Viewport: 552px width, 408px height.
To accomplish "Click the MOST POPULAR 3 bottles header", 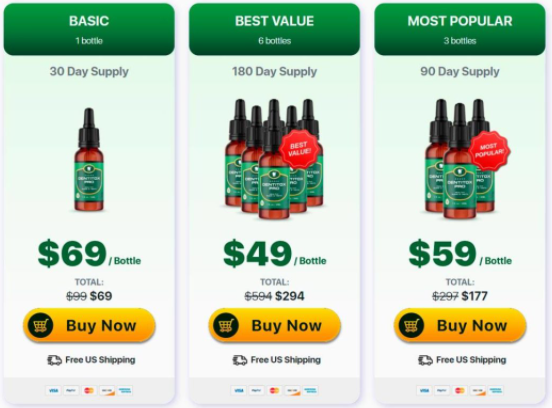I will pos(460,29).
